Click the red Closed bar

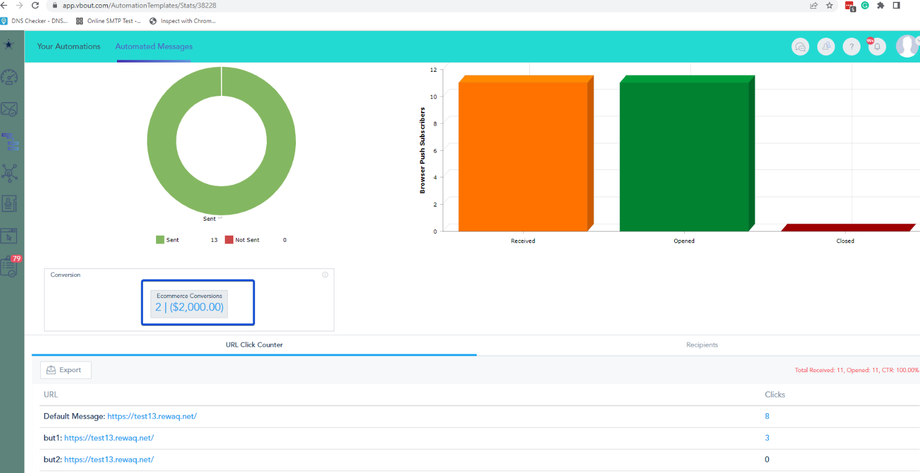(x=848, y=228)
